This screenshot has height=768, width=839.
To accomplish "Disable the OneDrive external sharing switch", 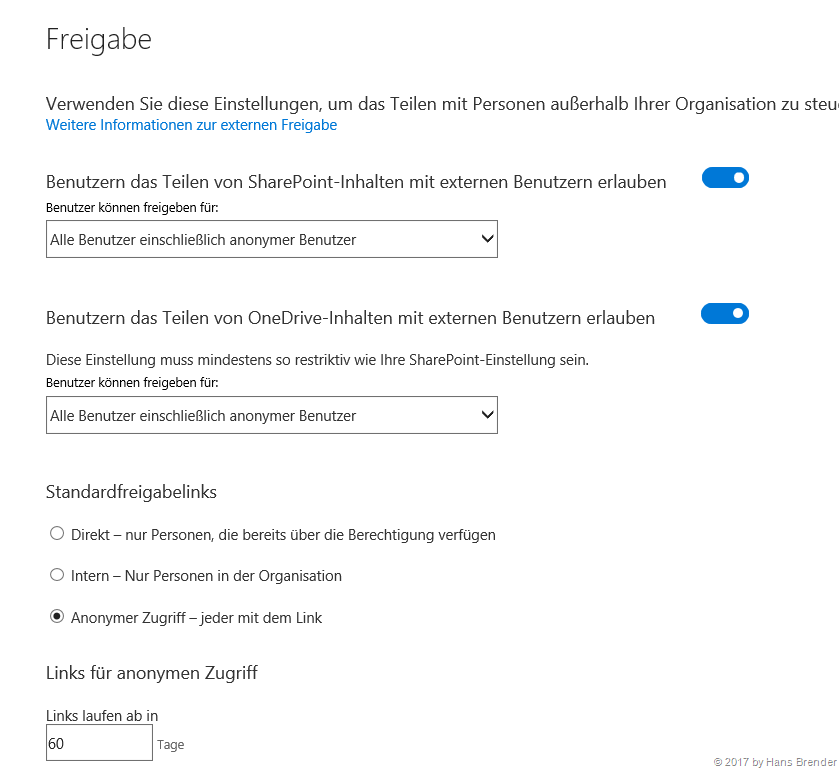I will (x=725, y=314).
